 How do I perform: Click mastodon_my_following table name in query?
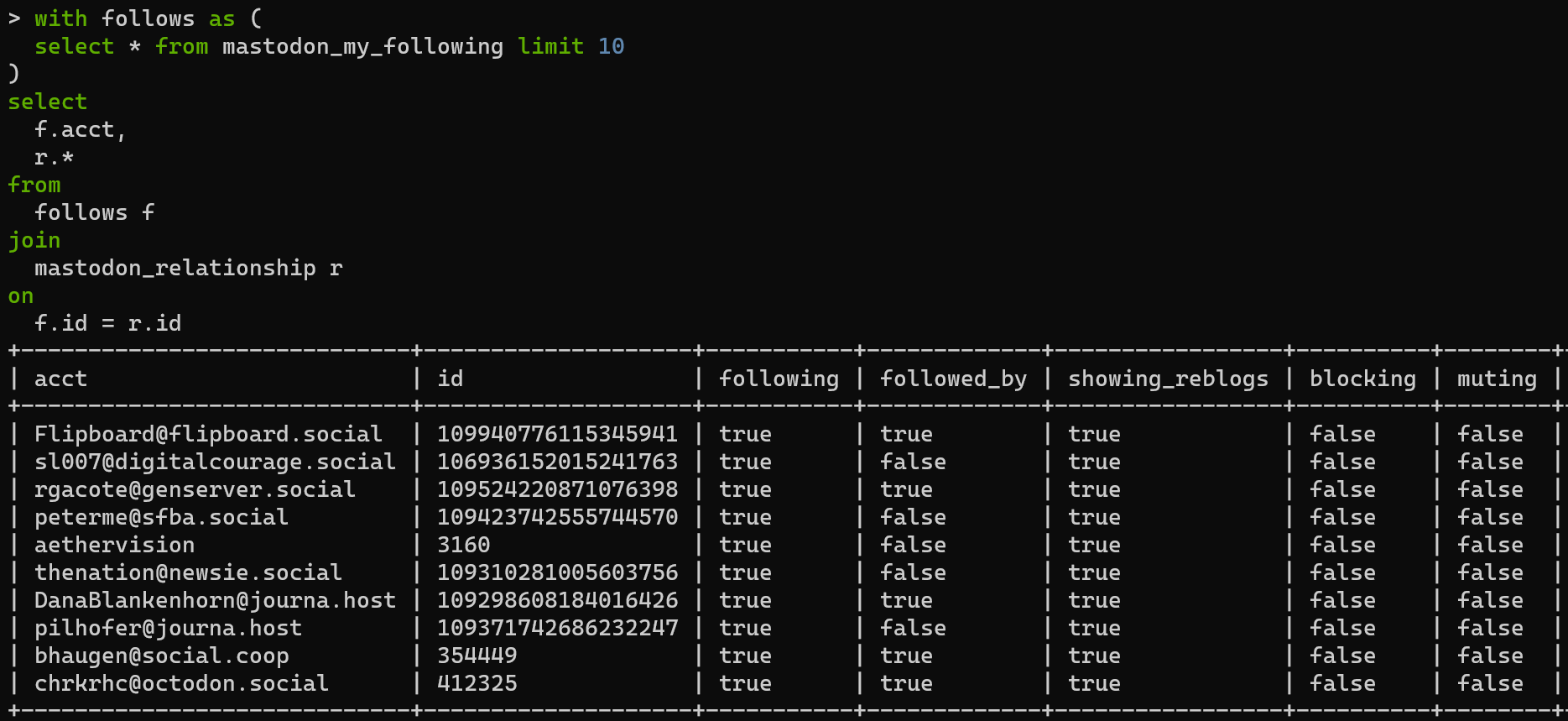pyautogui.click(x=362, y=47)
